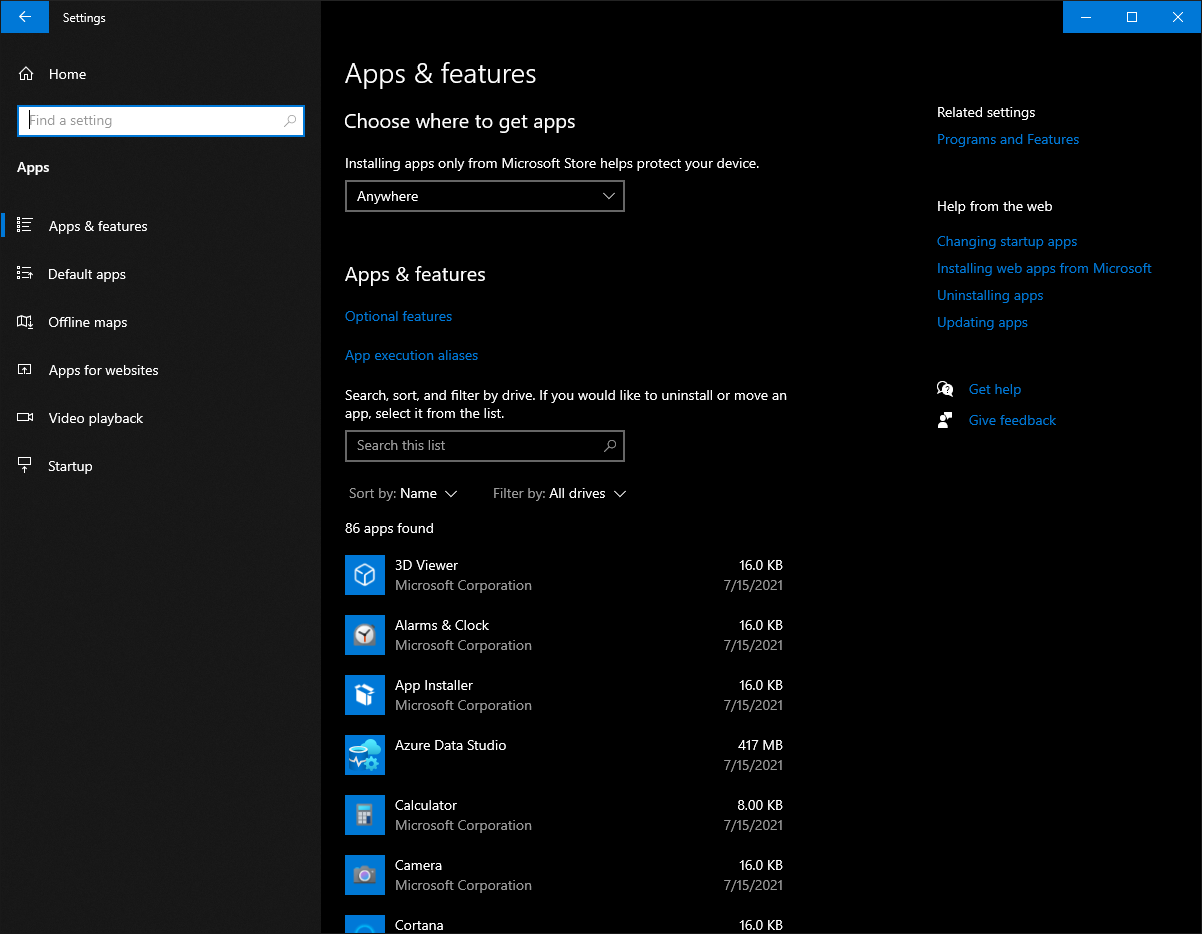Open the Optional features link
Viewport: 1202px width, 934px height.
[x=398, y=316]
